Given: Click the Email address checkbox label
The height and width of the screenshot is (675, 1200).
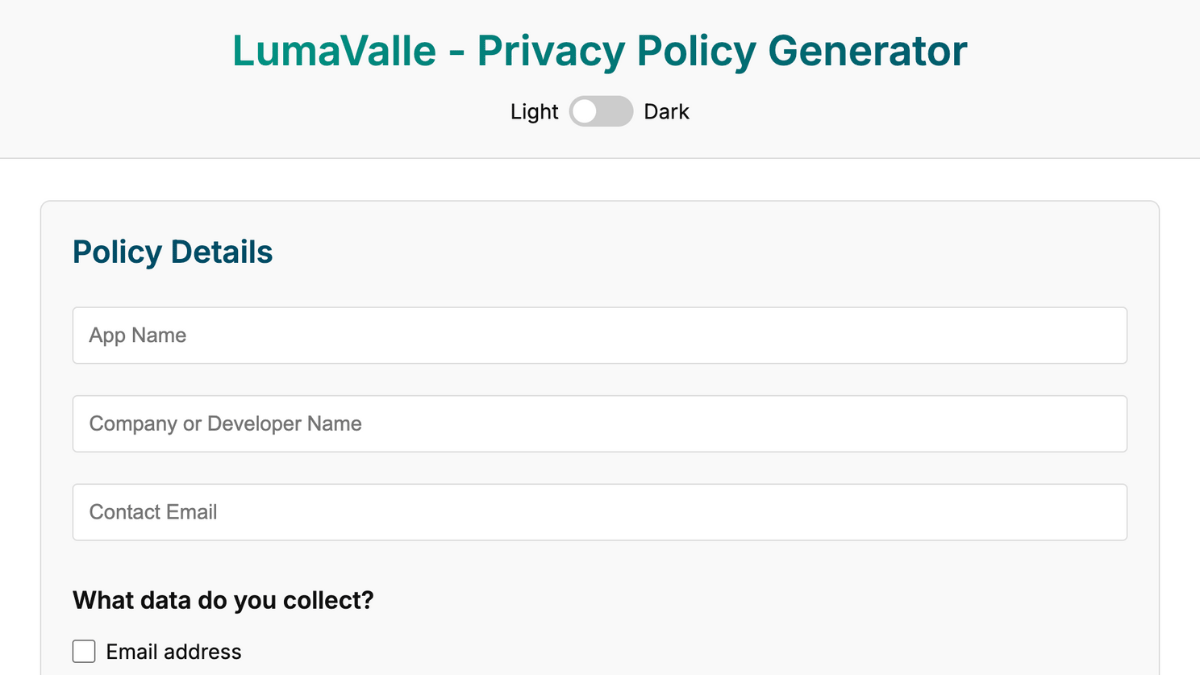Looking at the screenshot, I should pos(174,652).
